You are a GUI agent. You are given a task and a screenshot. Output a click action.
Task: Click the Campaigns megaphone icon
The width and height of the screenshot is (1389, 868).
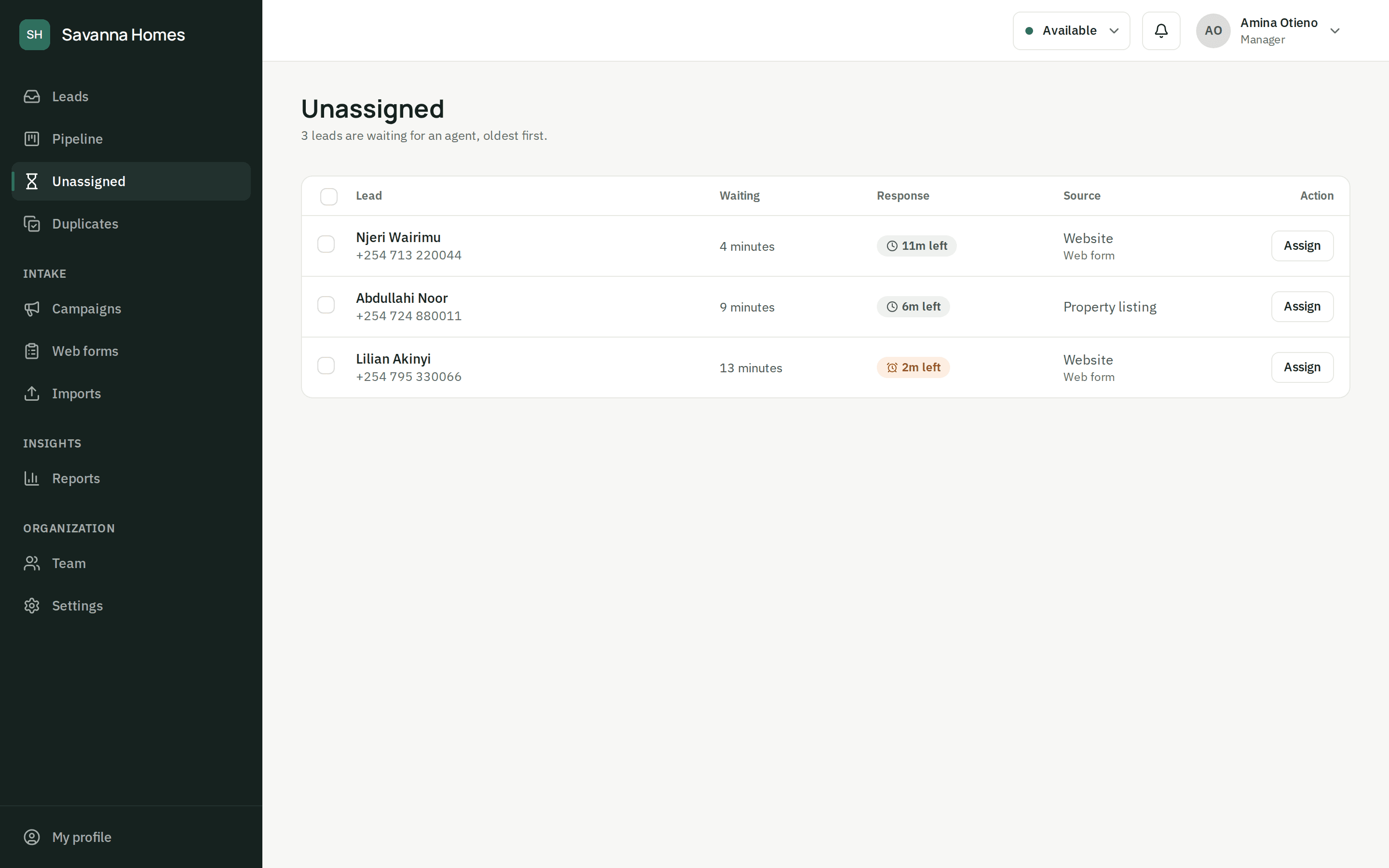click(x=32, y=309)
